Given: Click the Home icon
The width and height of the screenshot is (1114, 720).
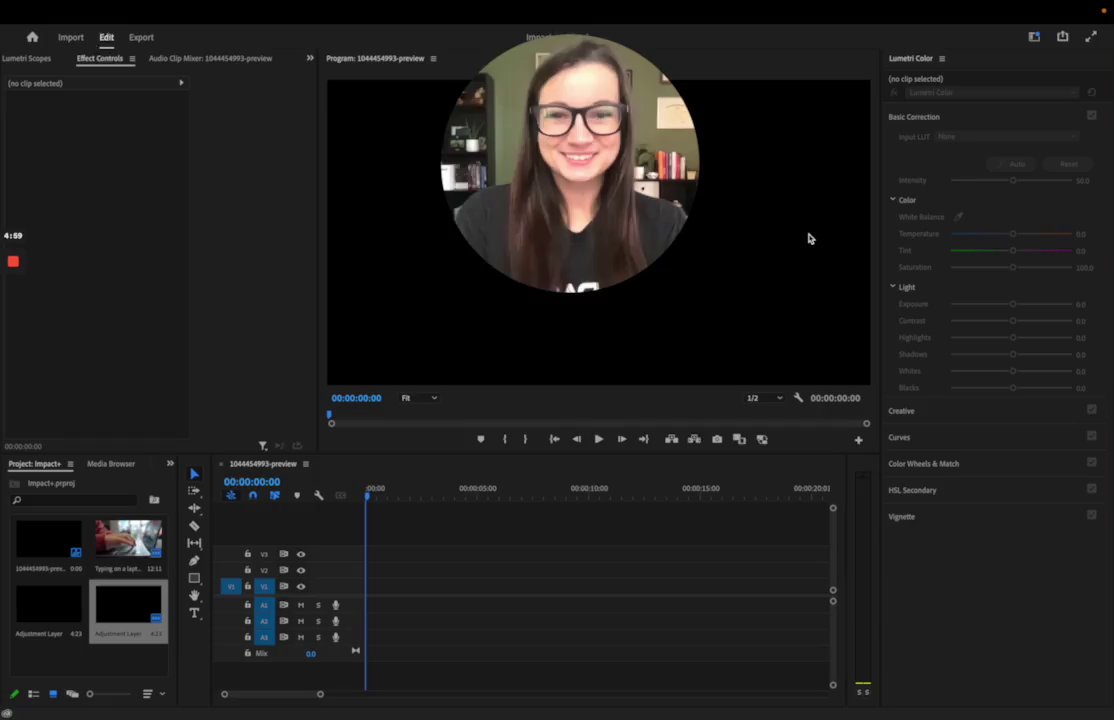Looking at the screenshot, I should coord(32,37).
